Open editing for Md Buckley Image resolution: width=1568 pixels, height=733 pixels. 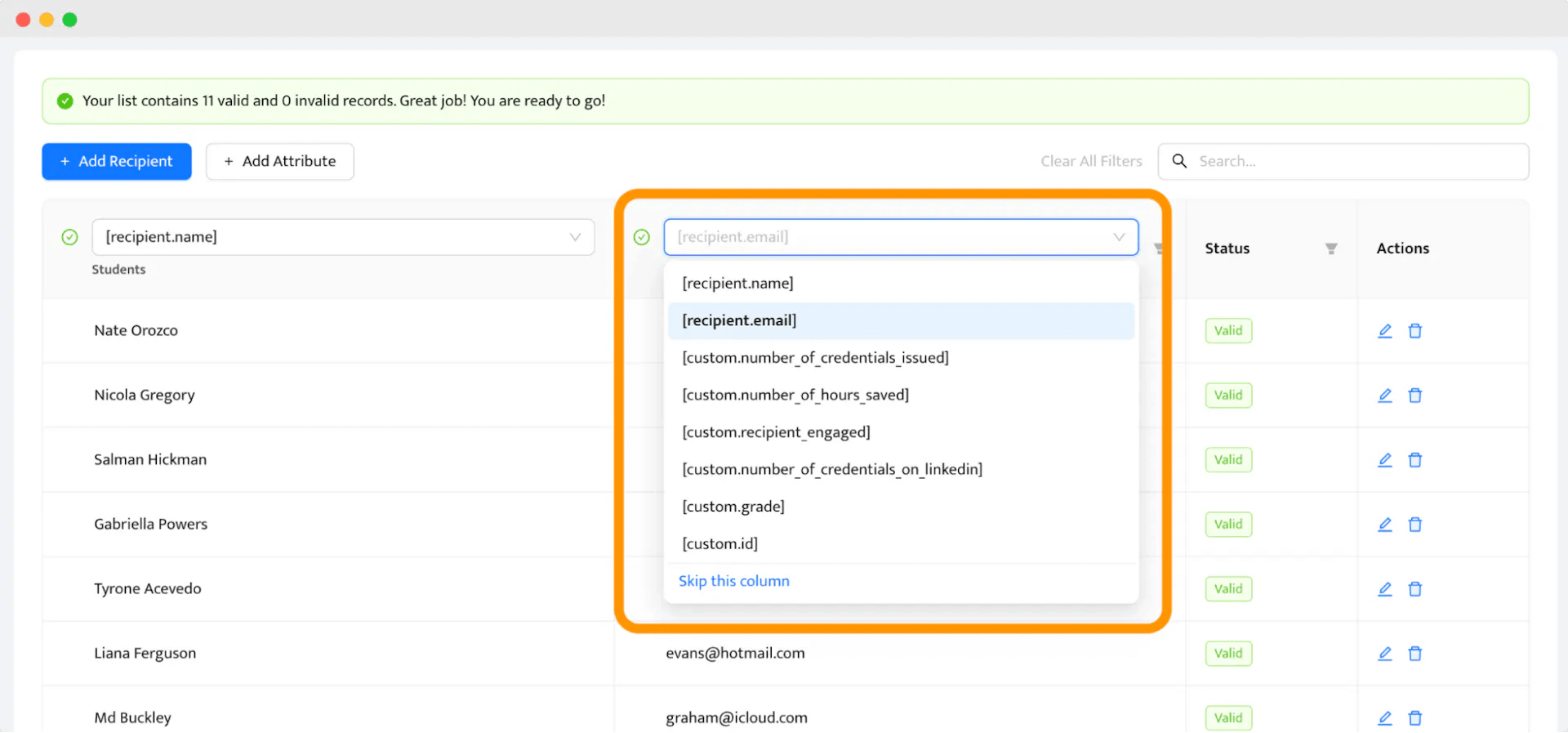pos(1385,718)
